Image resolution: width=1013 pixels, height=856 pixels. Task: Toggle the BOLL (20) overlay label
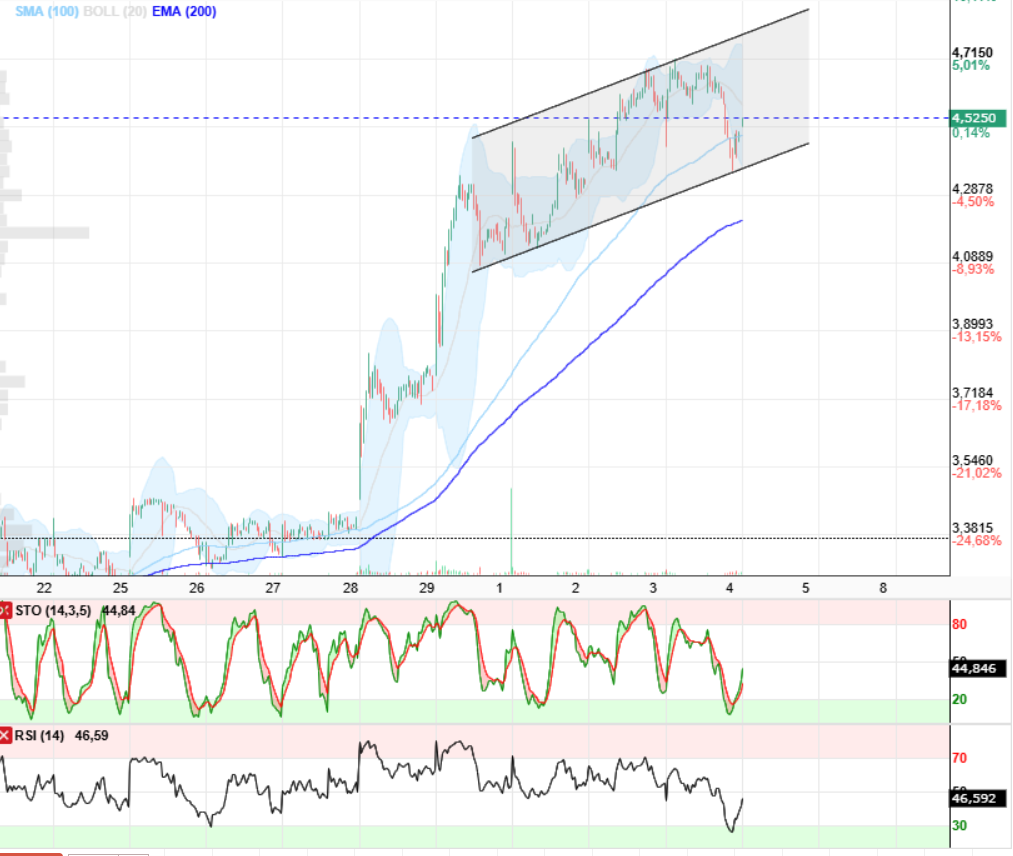(x=115, y=12)
